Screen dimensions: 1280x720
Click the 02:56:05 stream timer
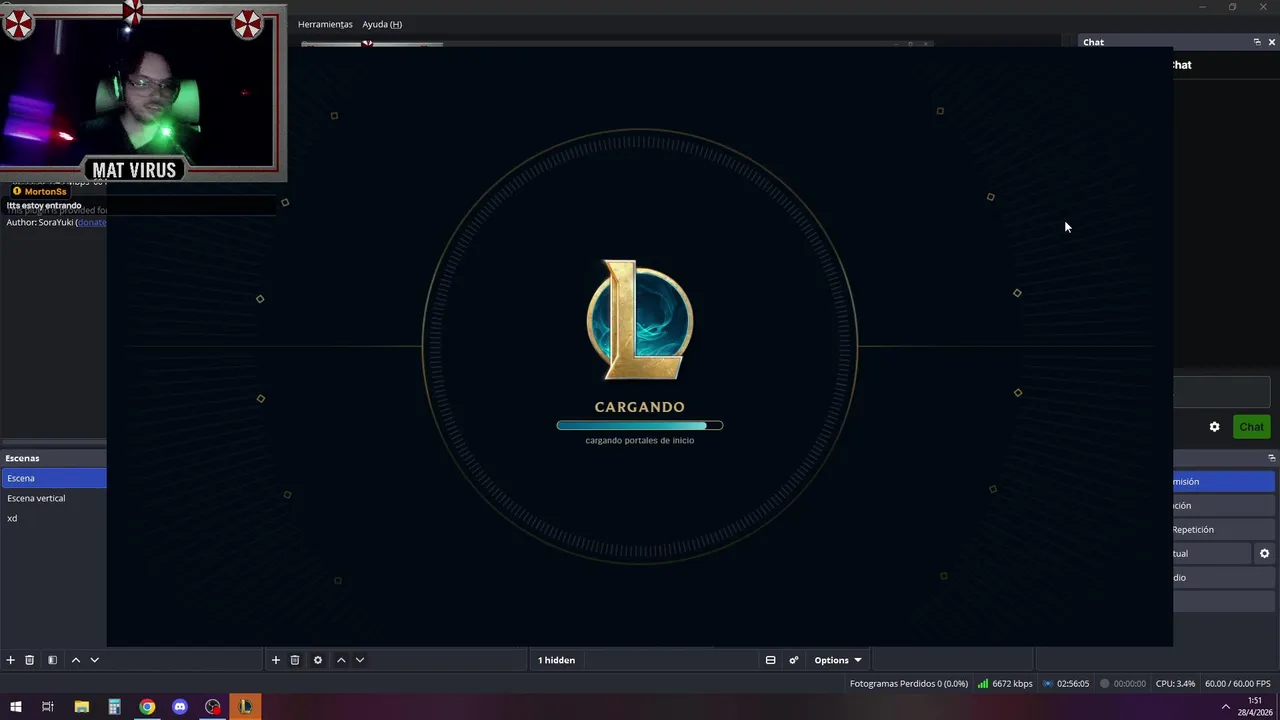tap(1066, 684)
